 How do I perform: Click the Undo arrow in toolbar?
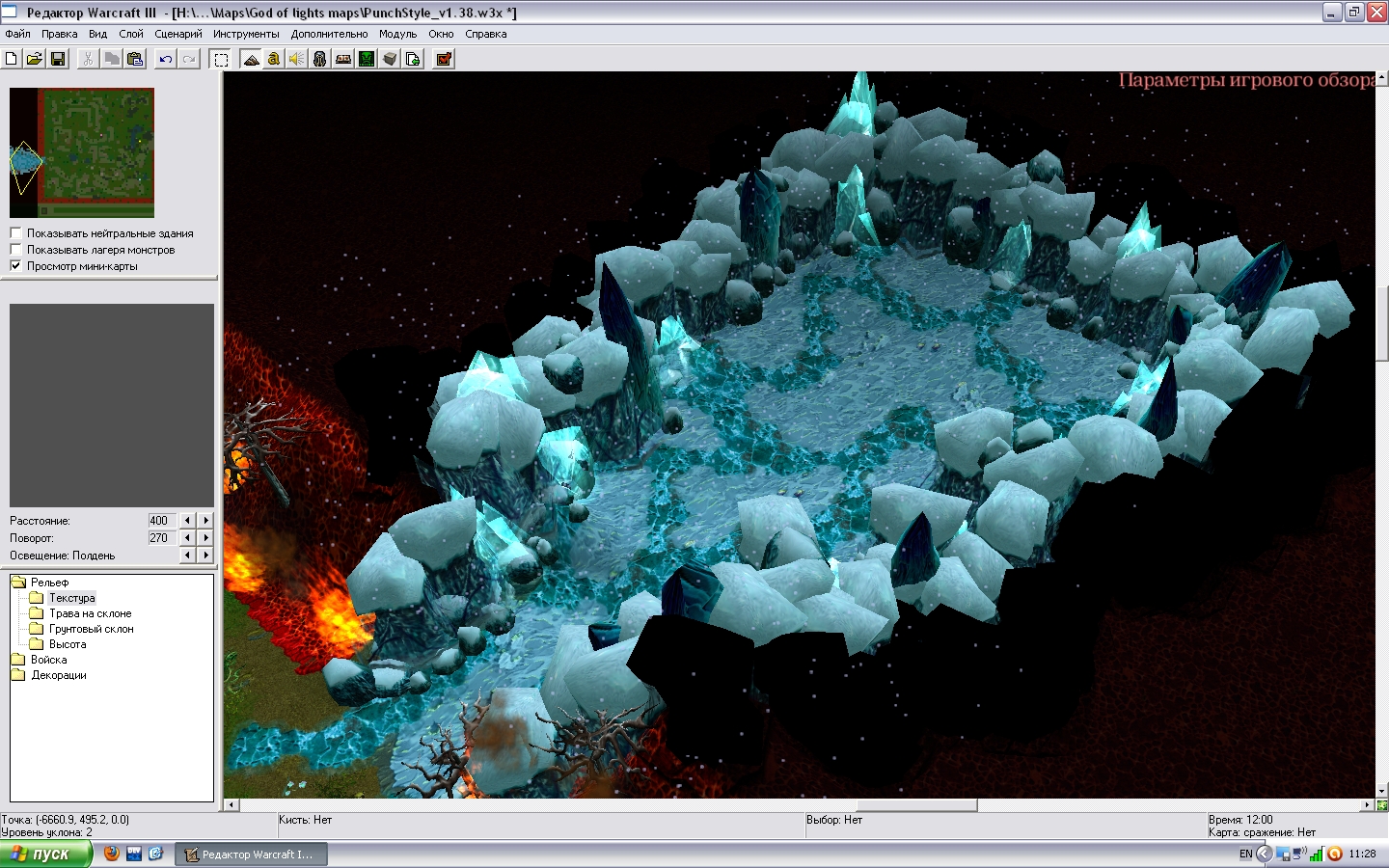(x=166, y=59)
